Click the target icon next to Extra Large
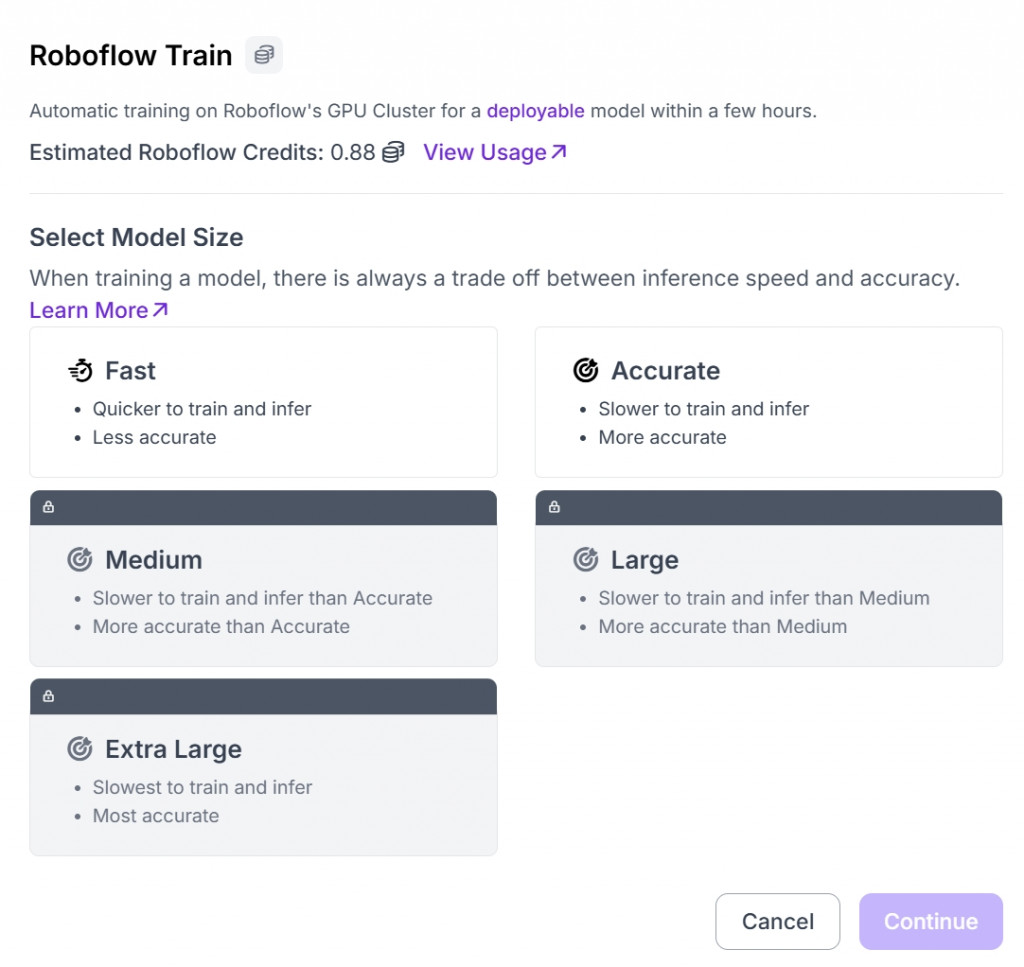Screen dimensions: 1024x967 pos(80,749)
